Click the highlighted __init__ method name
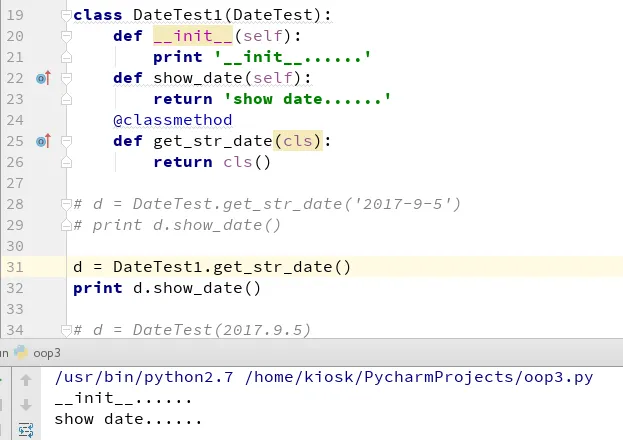Screen dimensions: 623x440 [193, 36]
